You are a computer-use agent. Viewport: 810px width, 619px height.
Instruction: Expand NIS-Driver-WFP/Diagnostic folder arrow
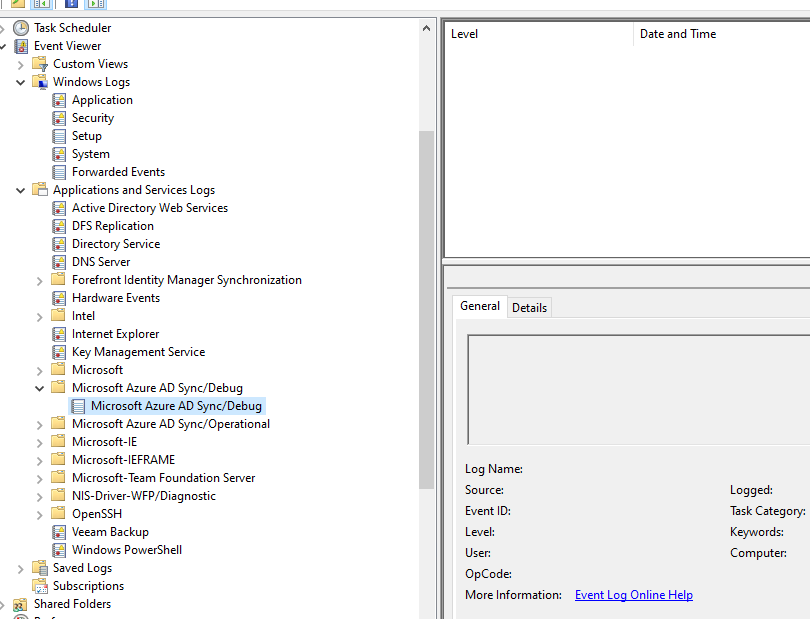point(40,497)
